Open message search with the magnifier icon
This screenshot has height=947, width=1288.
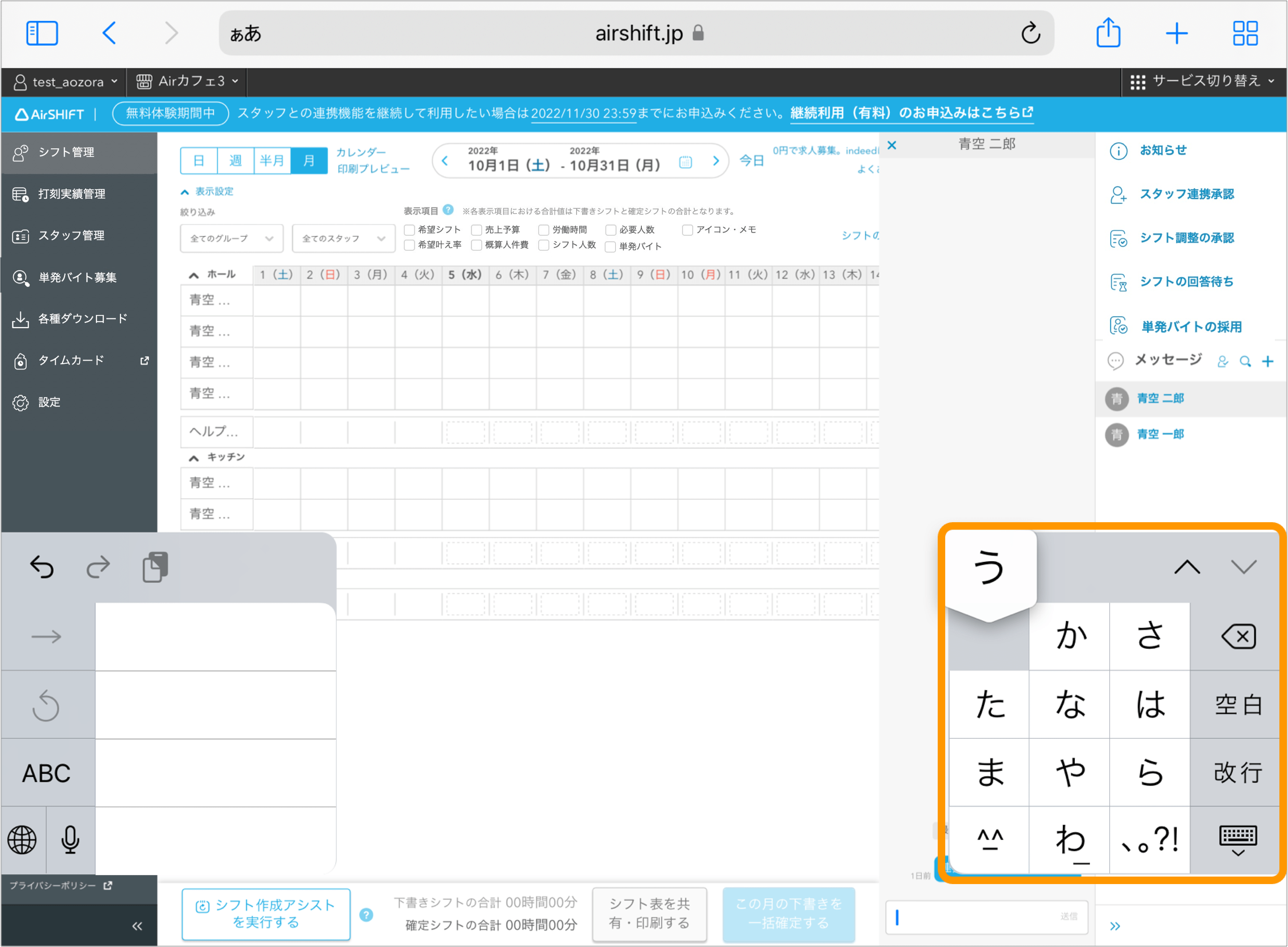pos(1245,361)
